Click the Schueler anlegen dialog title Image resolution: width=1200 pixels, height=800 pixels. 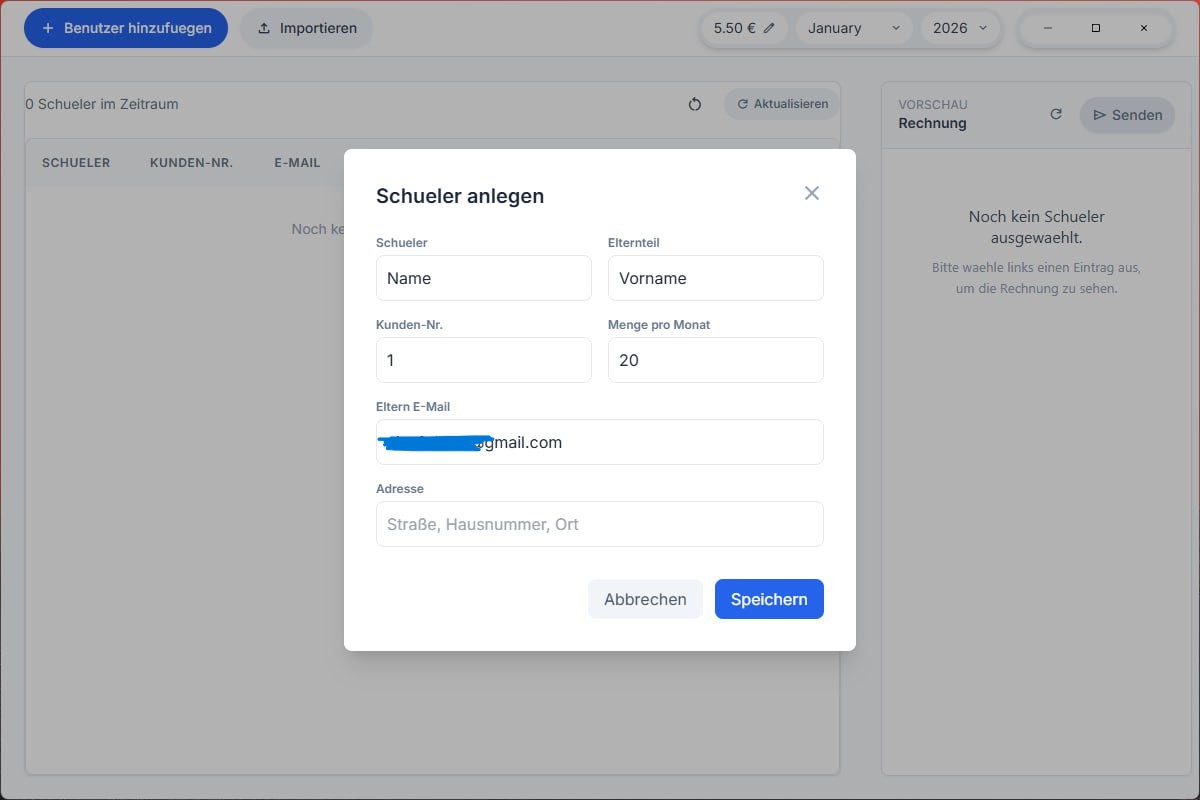[460, 196]
